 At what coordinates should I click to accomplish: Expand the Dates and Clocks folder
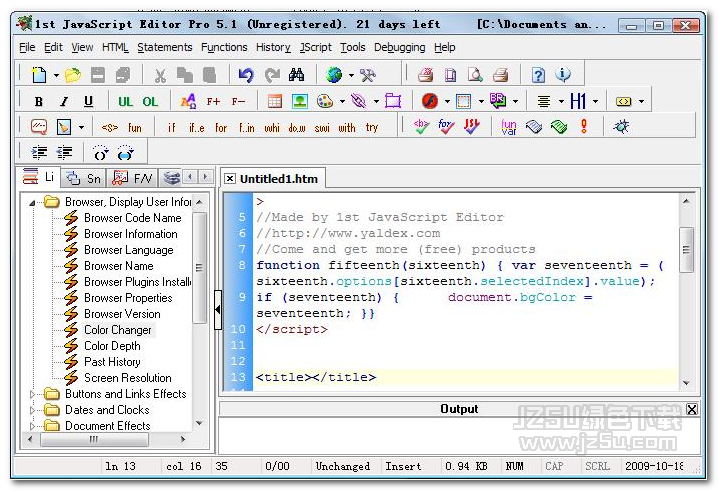coord(32,410)
